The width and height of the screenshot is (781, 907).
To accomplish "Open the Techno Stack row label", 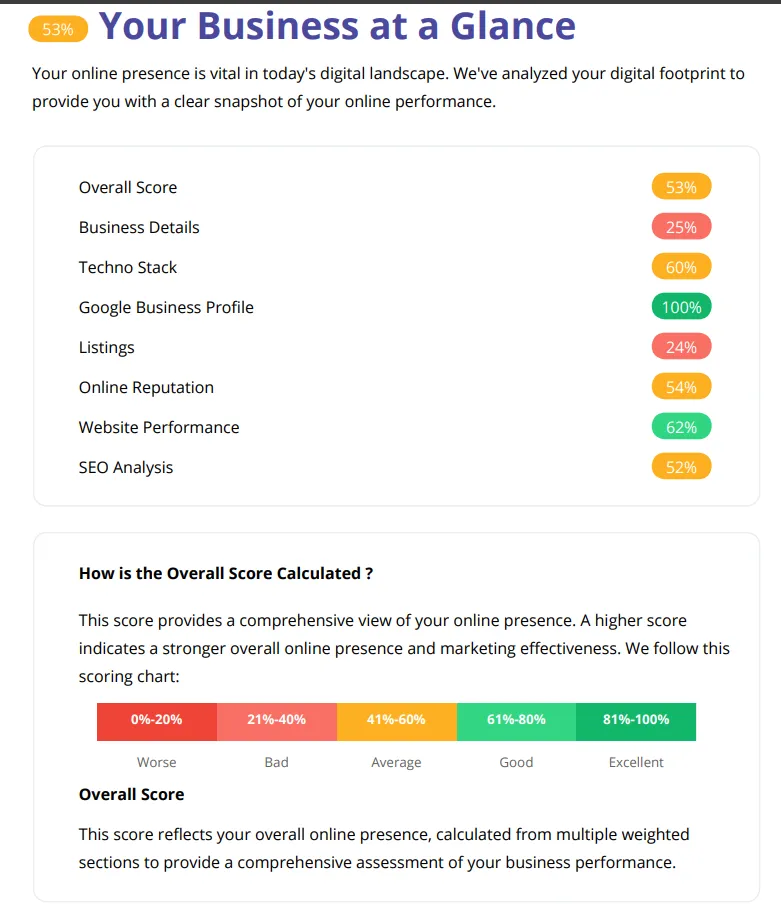I will [128, 267].
